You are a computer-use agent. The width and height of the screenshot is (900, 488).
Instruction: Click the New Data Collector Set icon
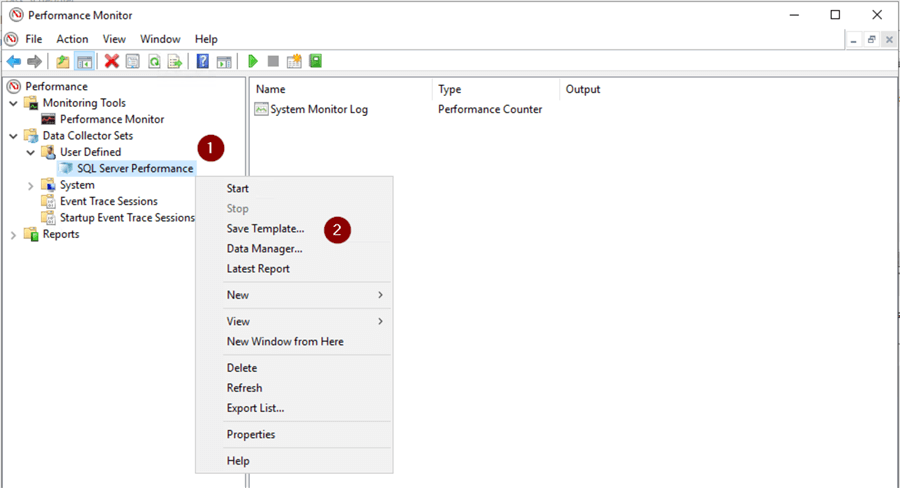[x=294, y=61]
